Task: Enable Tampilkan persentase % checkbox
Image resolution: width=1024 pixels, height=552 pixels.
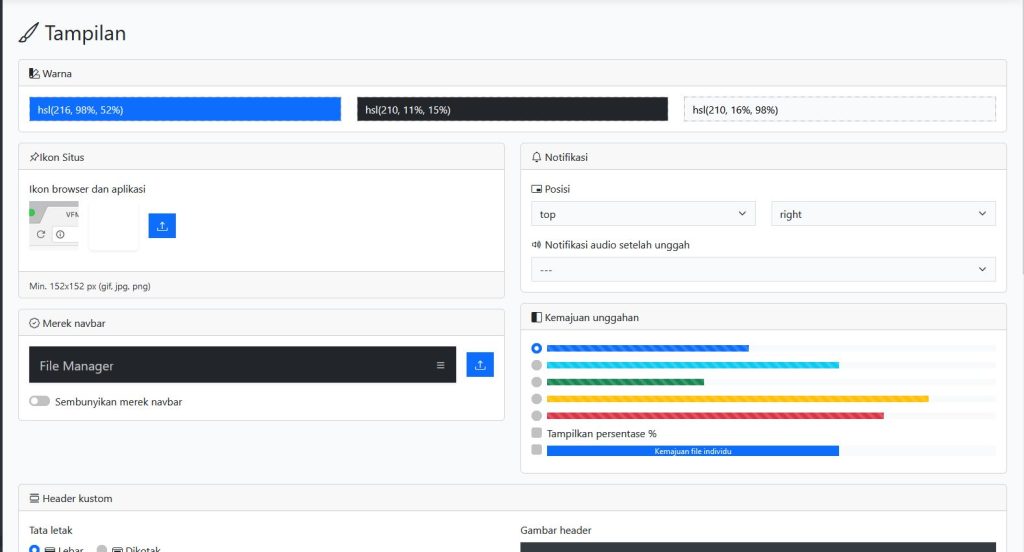Action: [x=536, y=432]
